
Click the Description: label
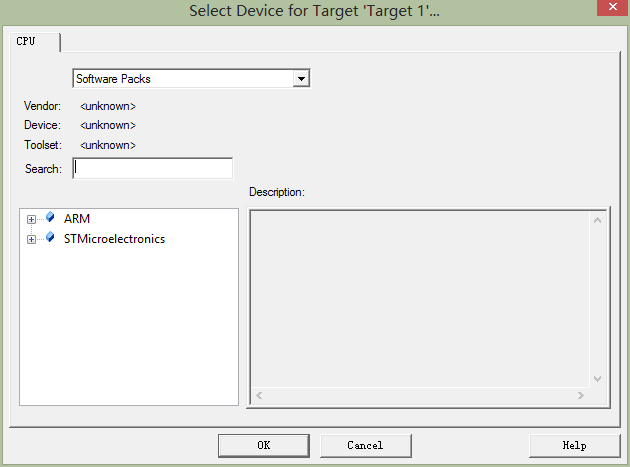coord(277,192)
